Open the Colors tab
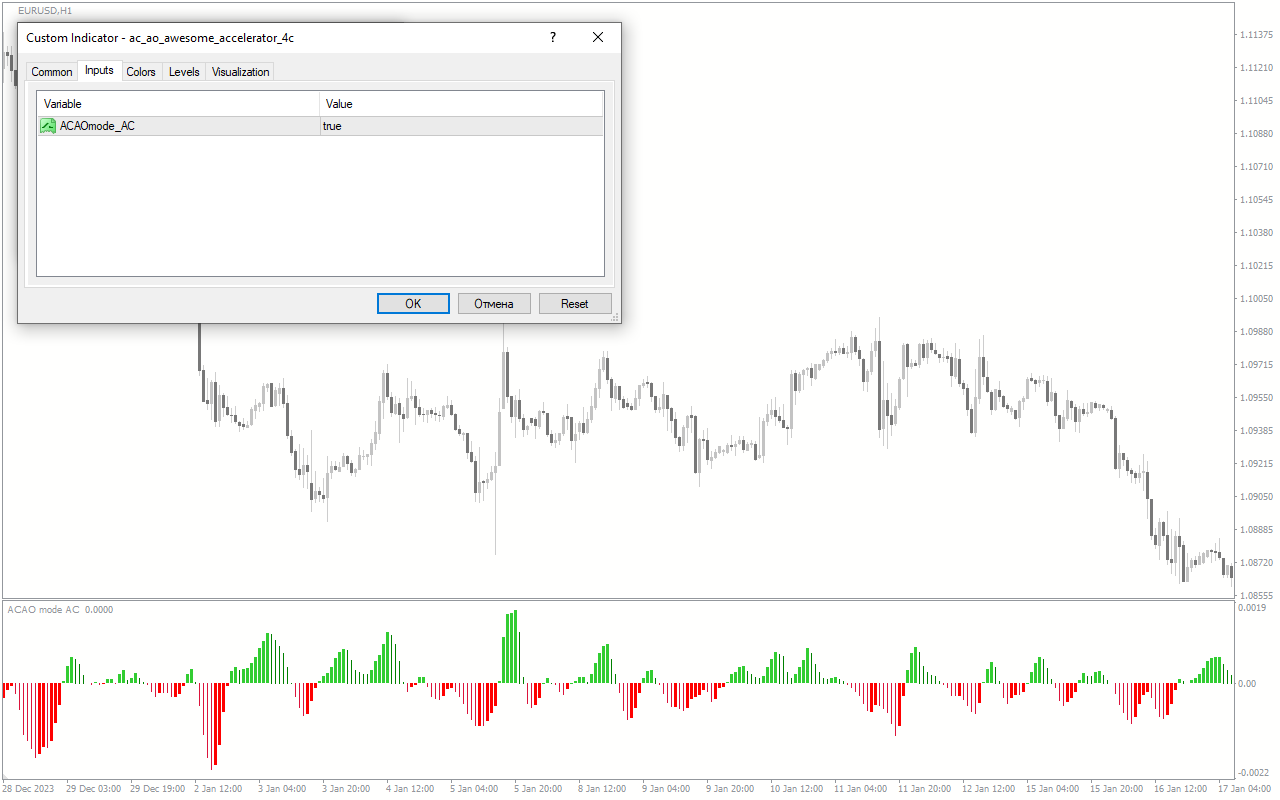The width and height of the screenshot is (1280, 800). coord(141,72)
